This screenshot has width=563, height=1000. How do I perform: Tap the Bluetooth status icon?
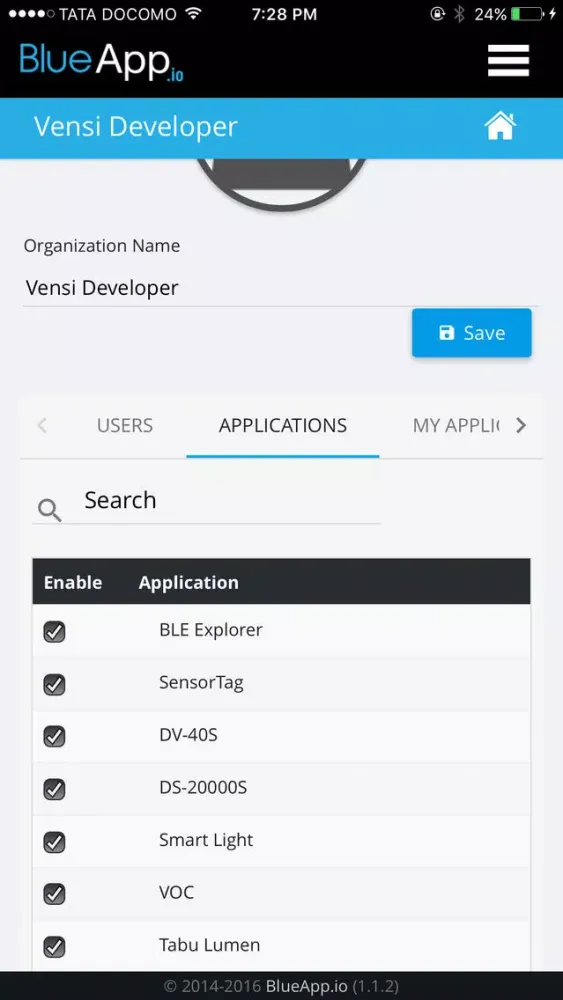pos(459,14)
